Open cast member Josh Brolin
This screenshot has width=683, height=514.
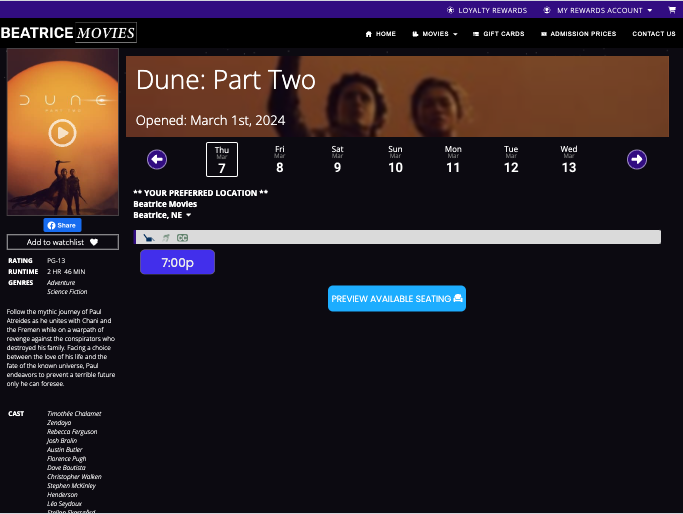pos(62,441)
